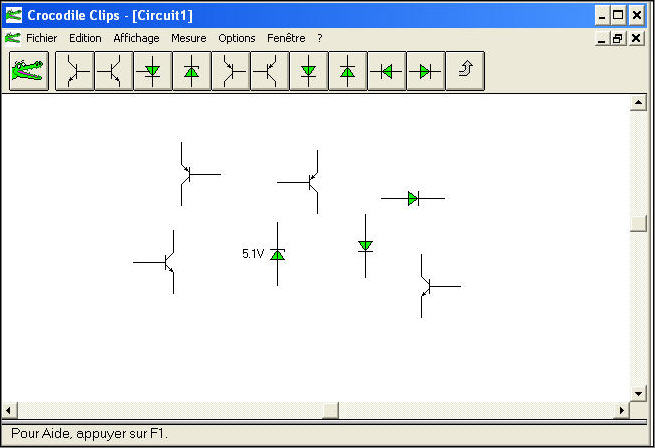Click the horizontal scrollbar left arrow
Image resolution: width=655 pixels, height=448 pixels.
tap(9, 410)
